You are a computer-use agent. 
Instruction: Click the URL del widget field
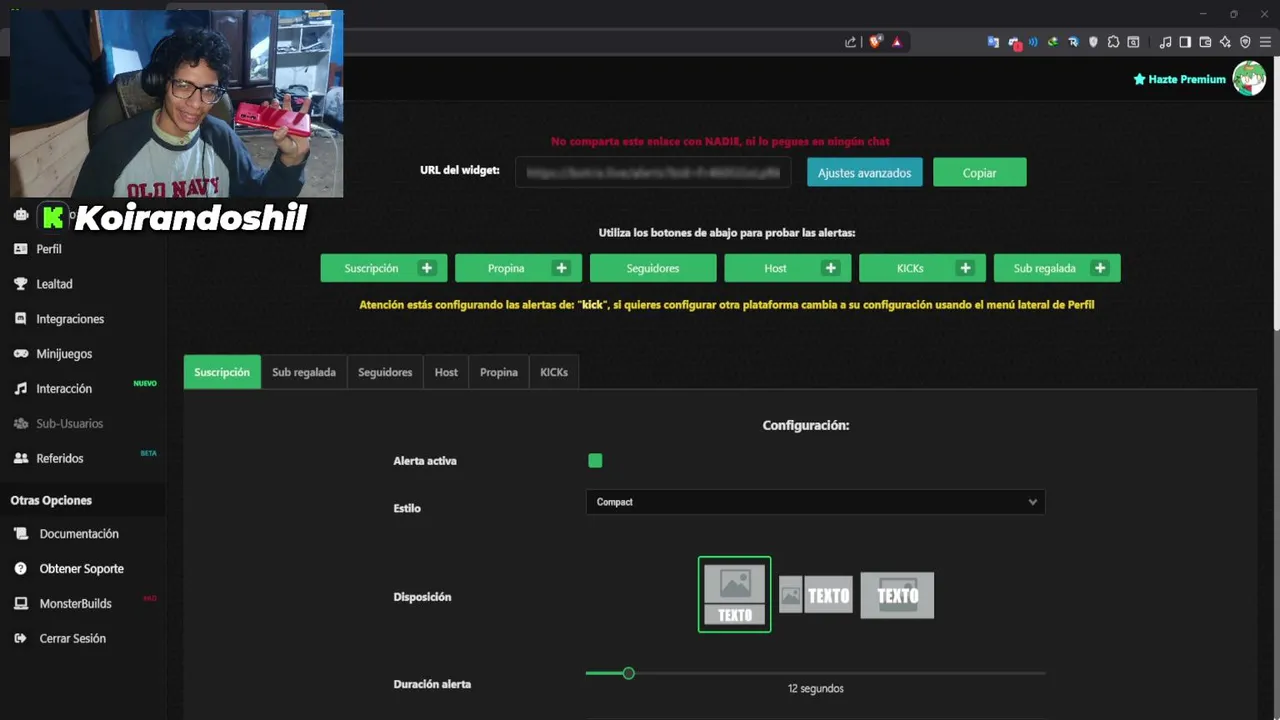pyautogui.click(x=653, y=172)
